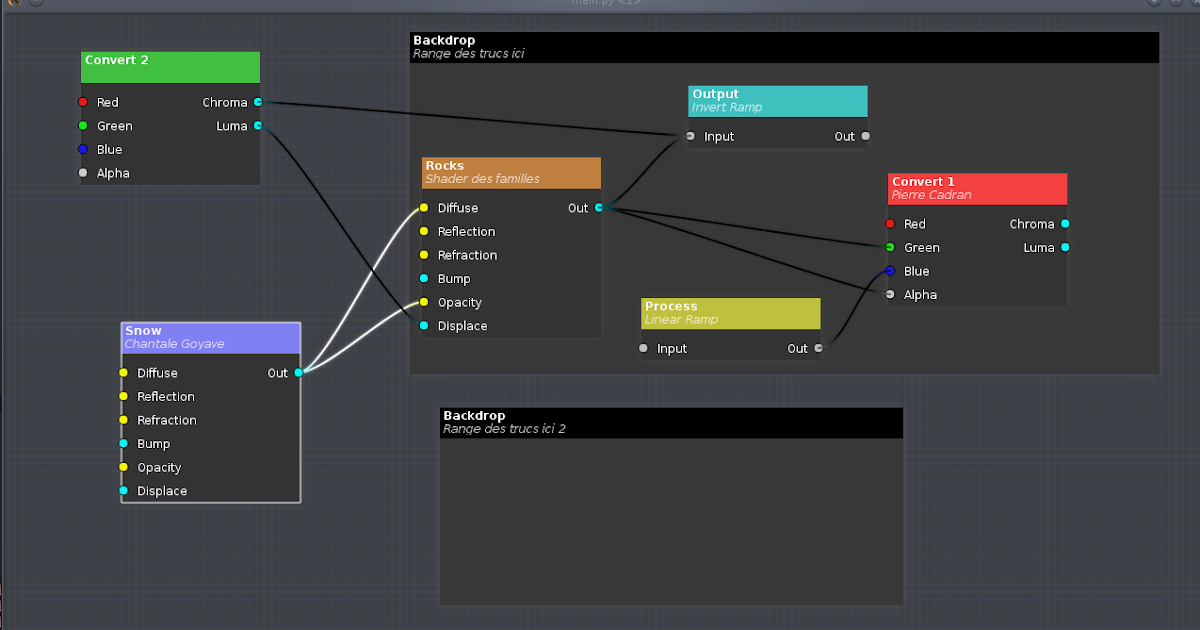Toggle the Green channel input on Convert 2
Viewport: 1200px width, 630px height.
pos(83,126)
